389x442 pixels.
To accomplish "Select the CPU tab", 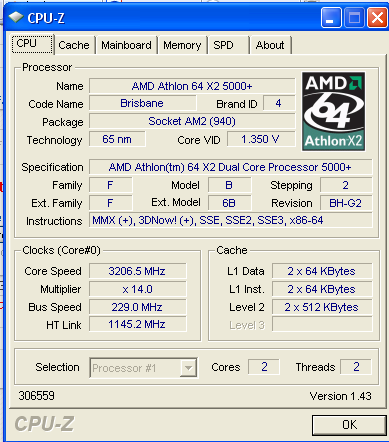I will 32,44.
